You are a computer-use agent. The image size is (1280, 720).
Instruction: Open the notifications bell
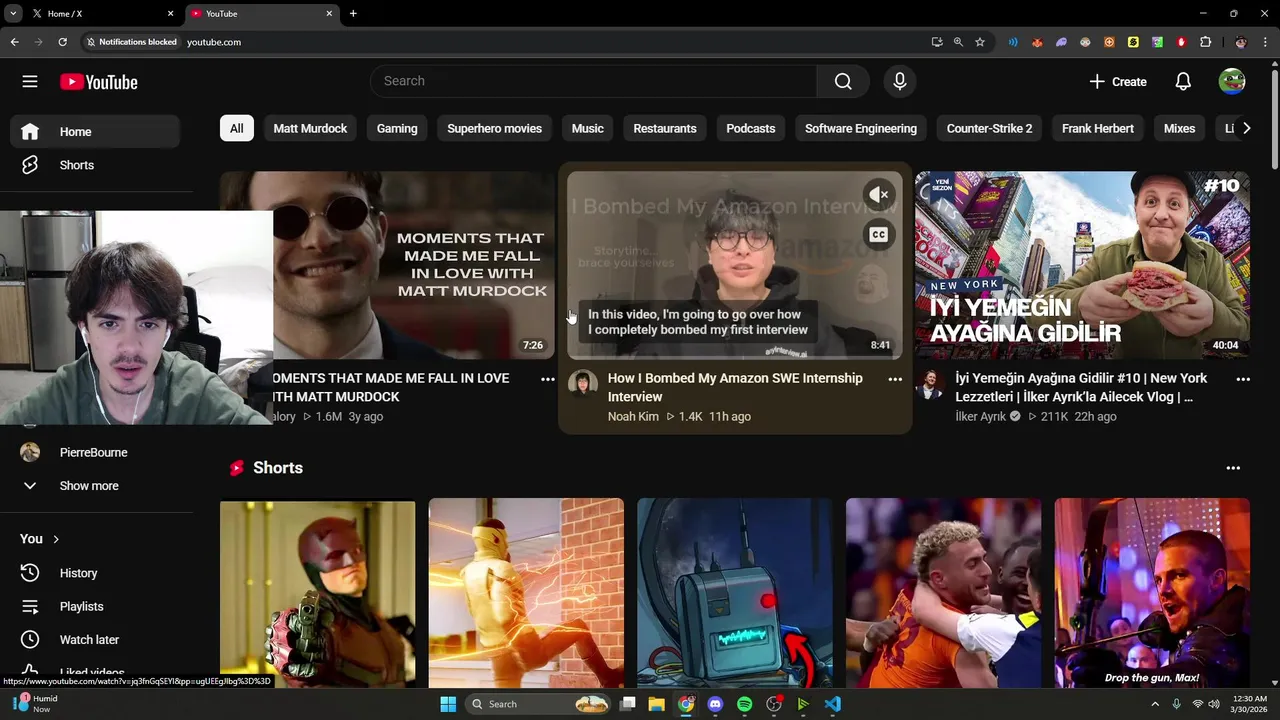point(1183,82)
